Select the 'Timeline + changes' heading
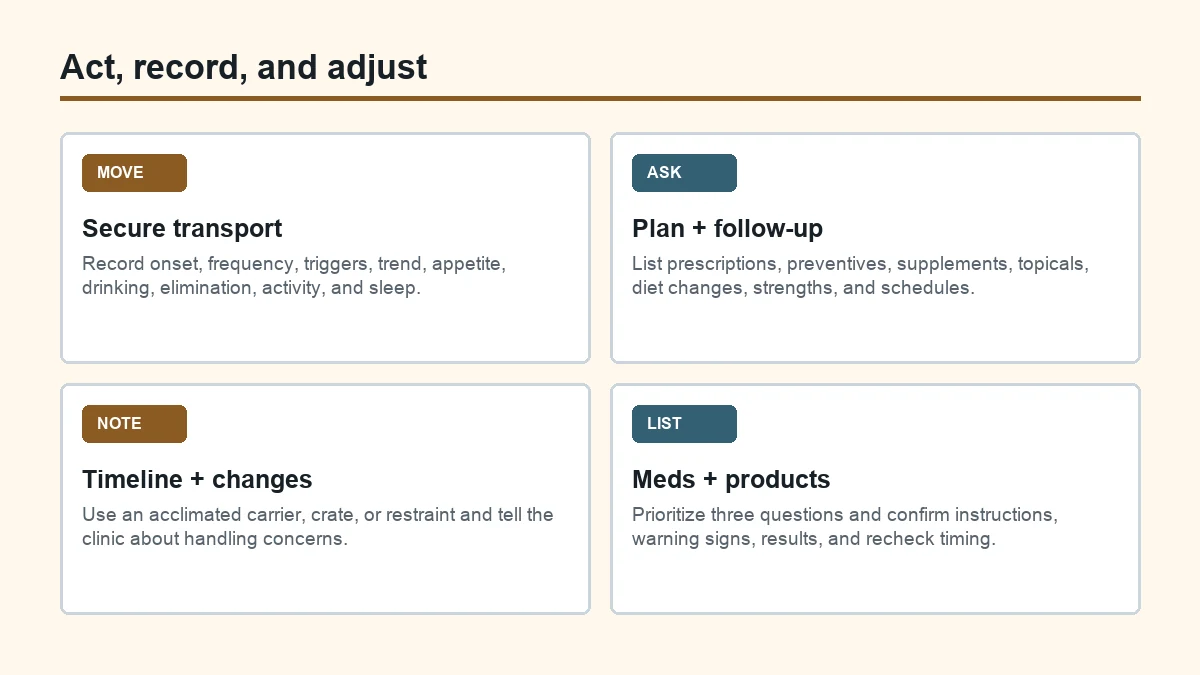This screenshot has height=675, width=1200. coord(197,480)
